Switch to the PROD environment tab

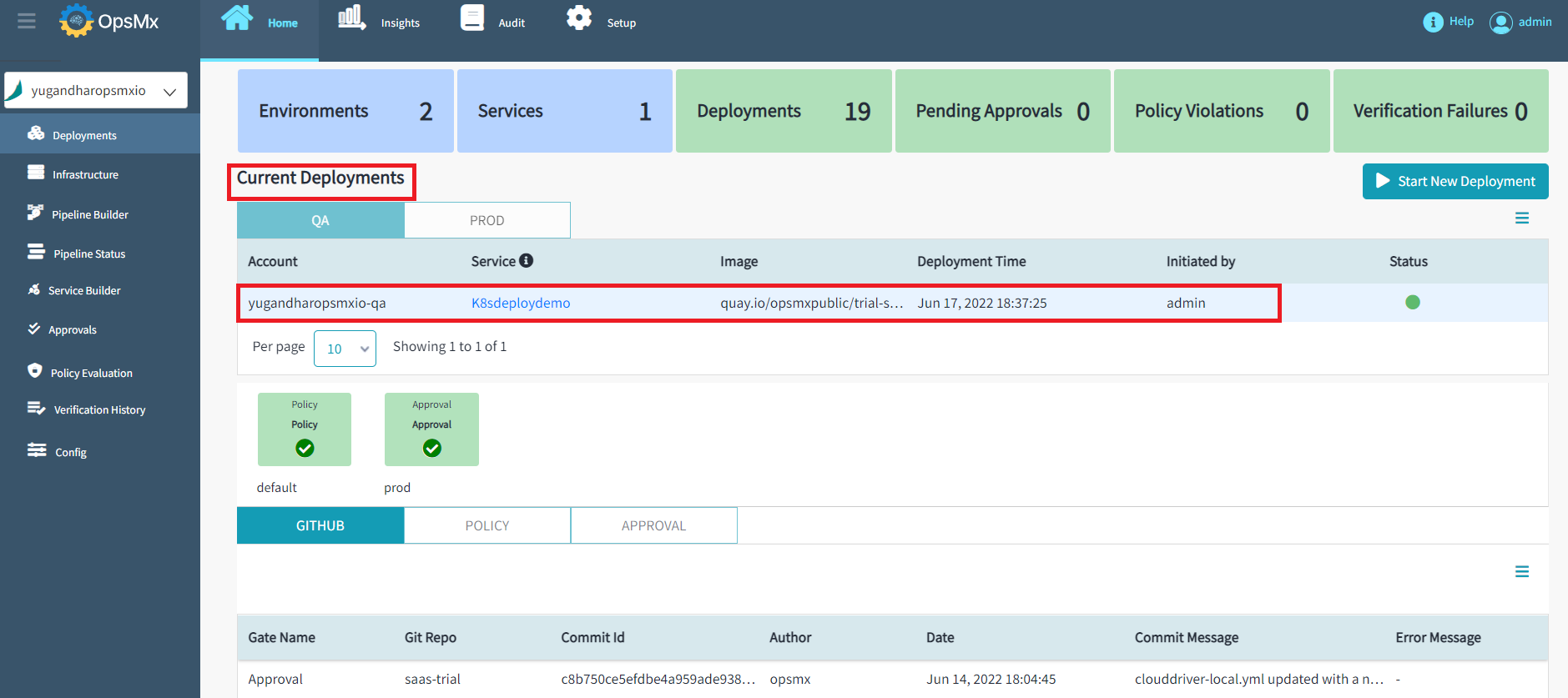coord(487,220)
